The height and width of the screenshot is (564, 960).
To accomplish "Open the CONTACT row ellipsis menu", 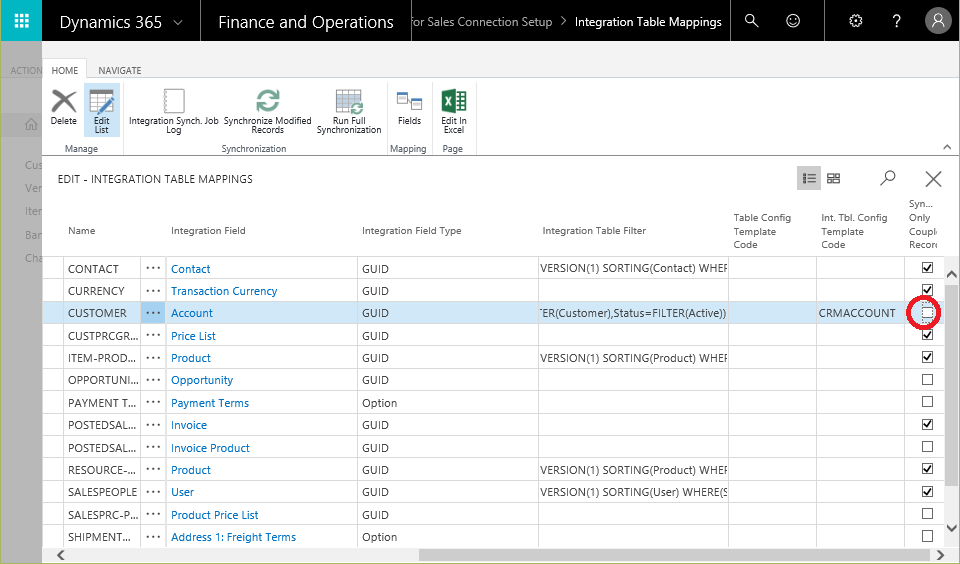I will [153, 268].
